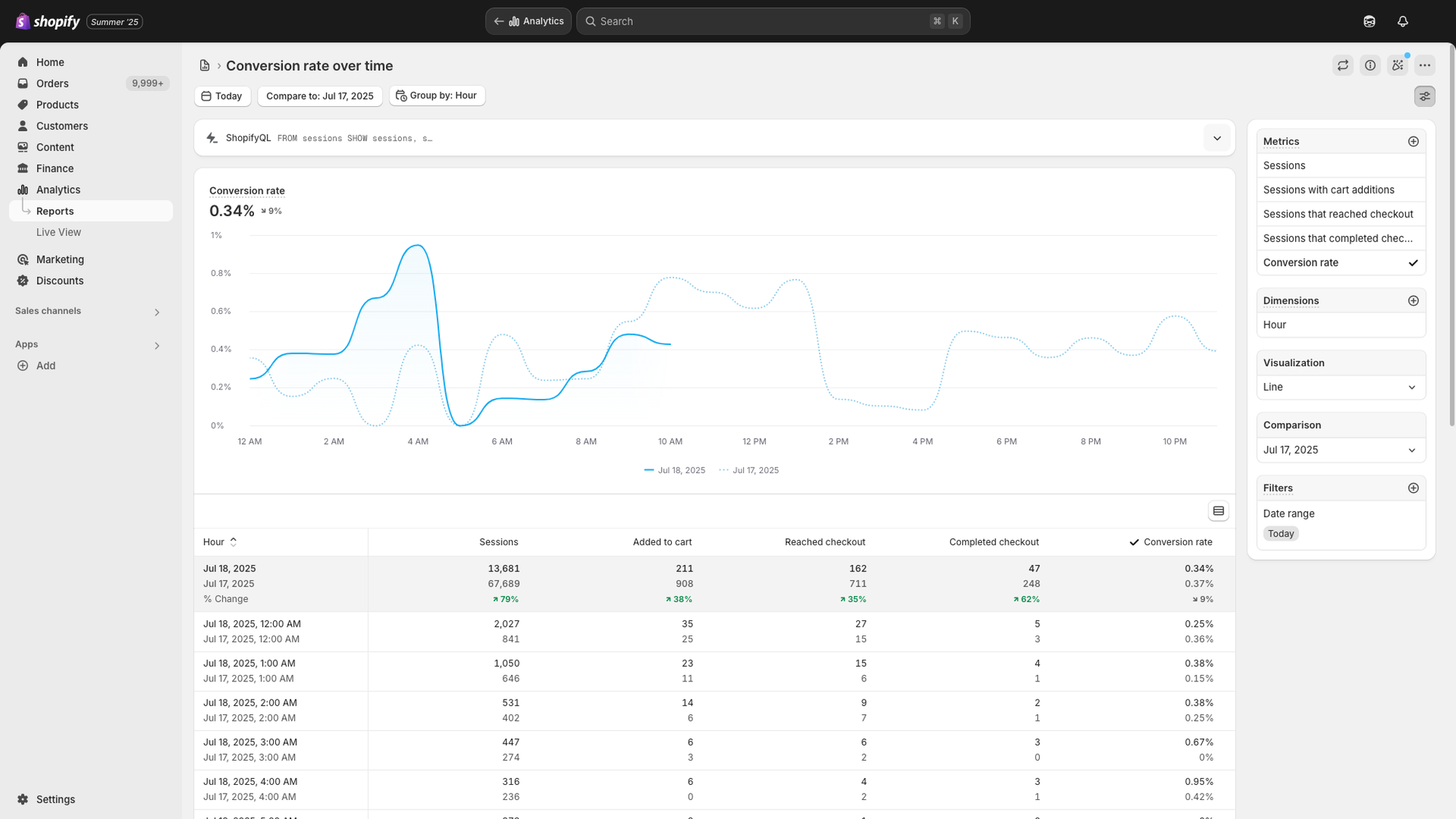1456x819 pixels.
Task: Sort by the Hour column header
Action: click(x=220, y=542)
